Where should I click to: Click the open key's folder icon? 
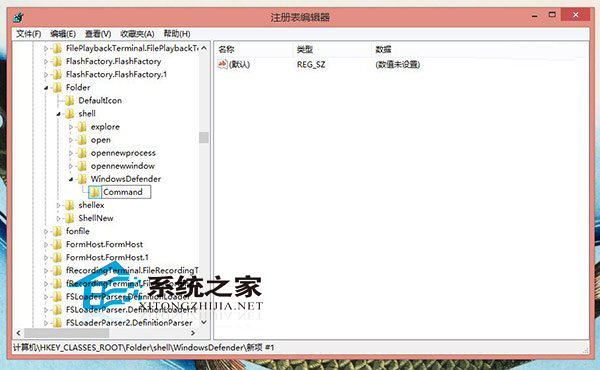pos(82,140)
